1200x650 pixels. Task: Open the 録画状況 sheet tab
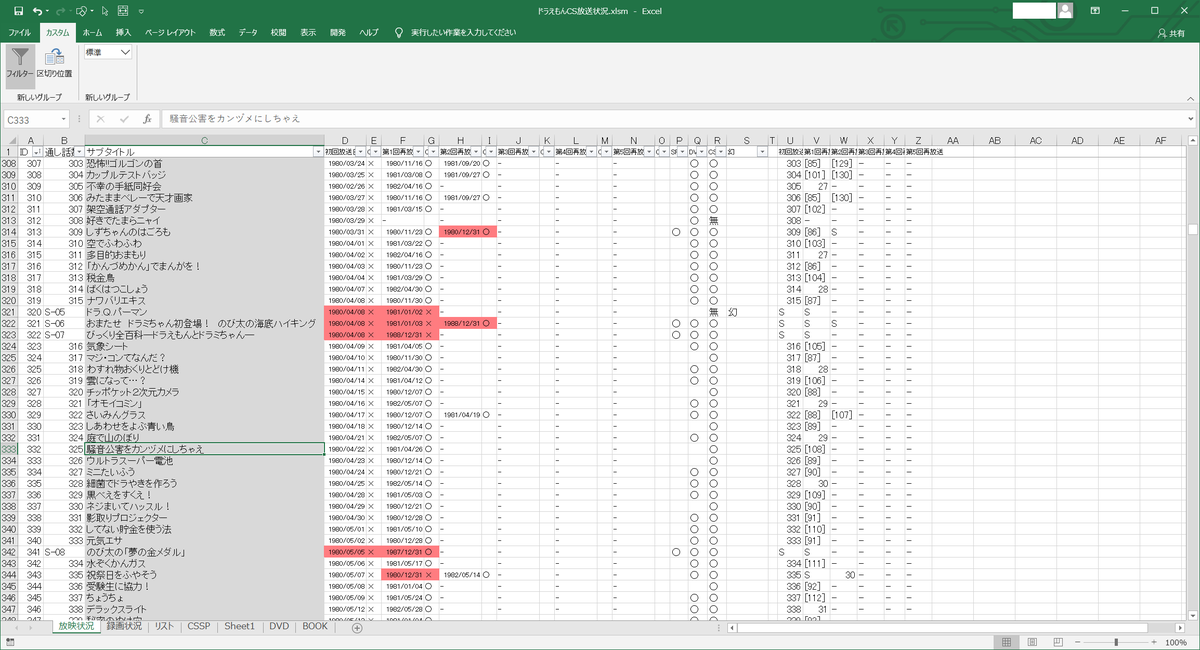point(125,626)
